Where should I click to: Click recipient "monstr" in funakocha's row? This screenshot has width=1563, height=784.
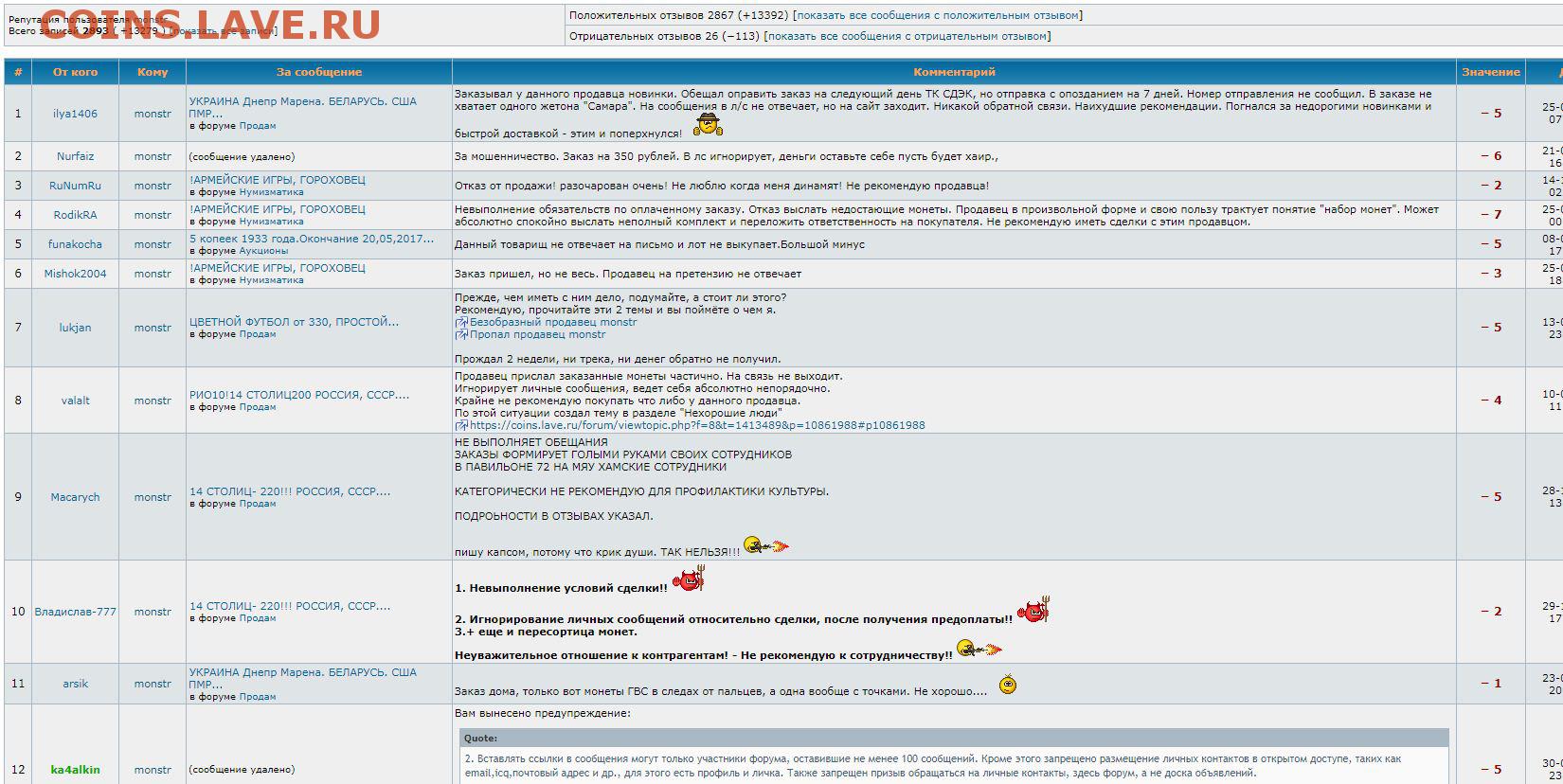(x=153, y=244)
